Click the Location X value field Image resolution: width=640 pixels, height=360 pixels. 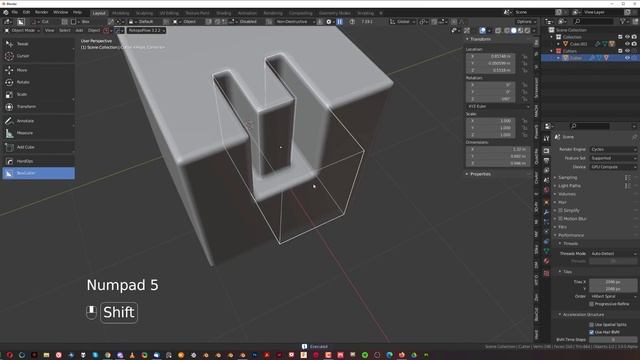[x=491, y=56]
